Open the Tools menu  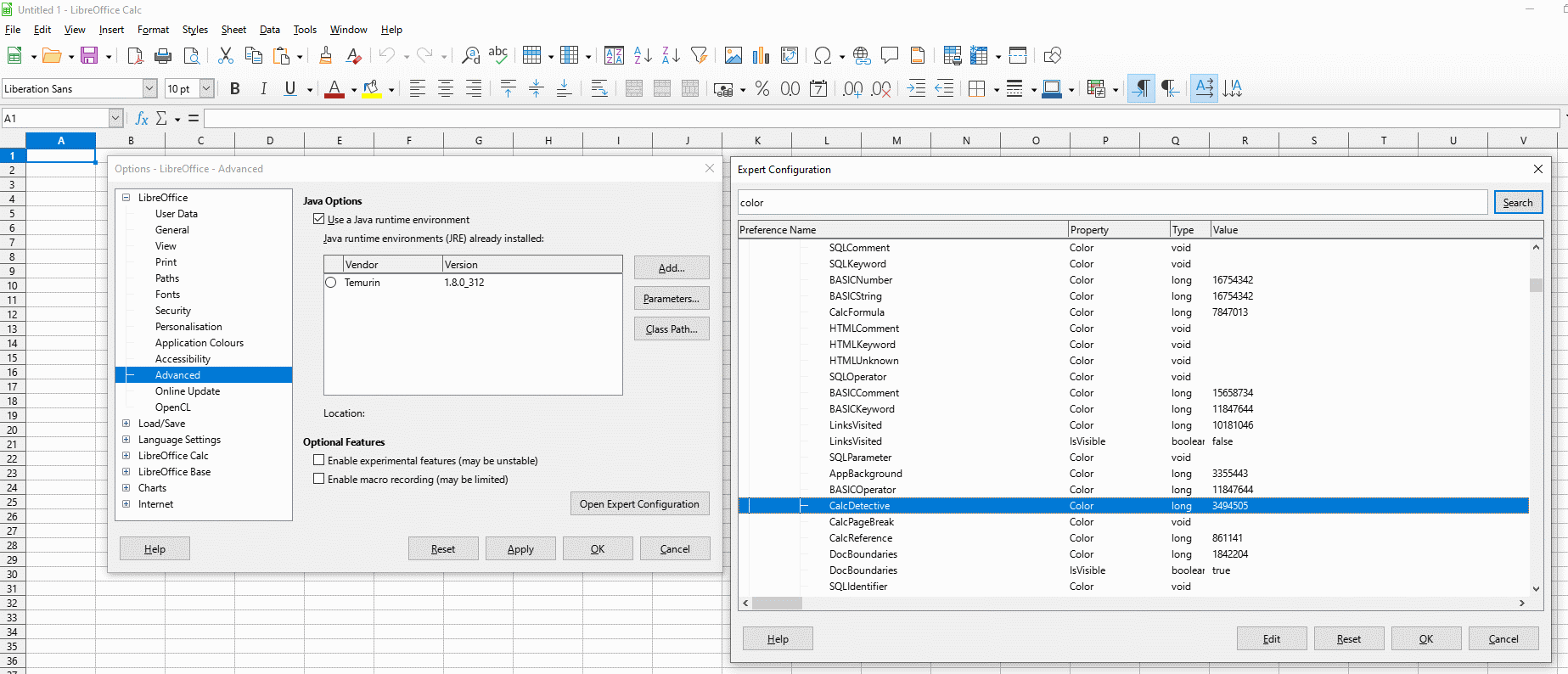305,30
